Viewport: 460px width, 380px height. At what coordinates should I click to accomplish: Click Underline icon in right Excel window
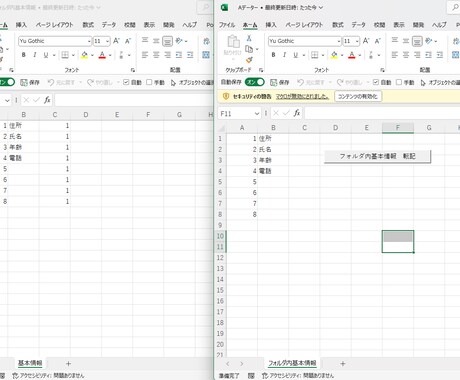[295, 55]
